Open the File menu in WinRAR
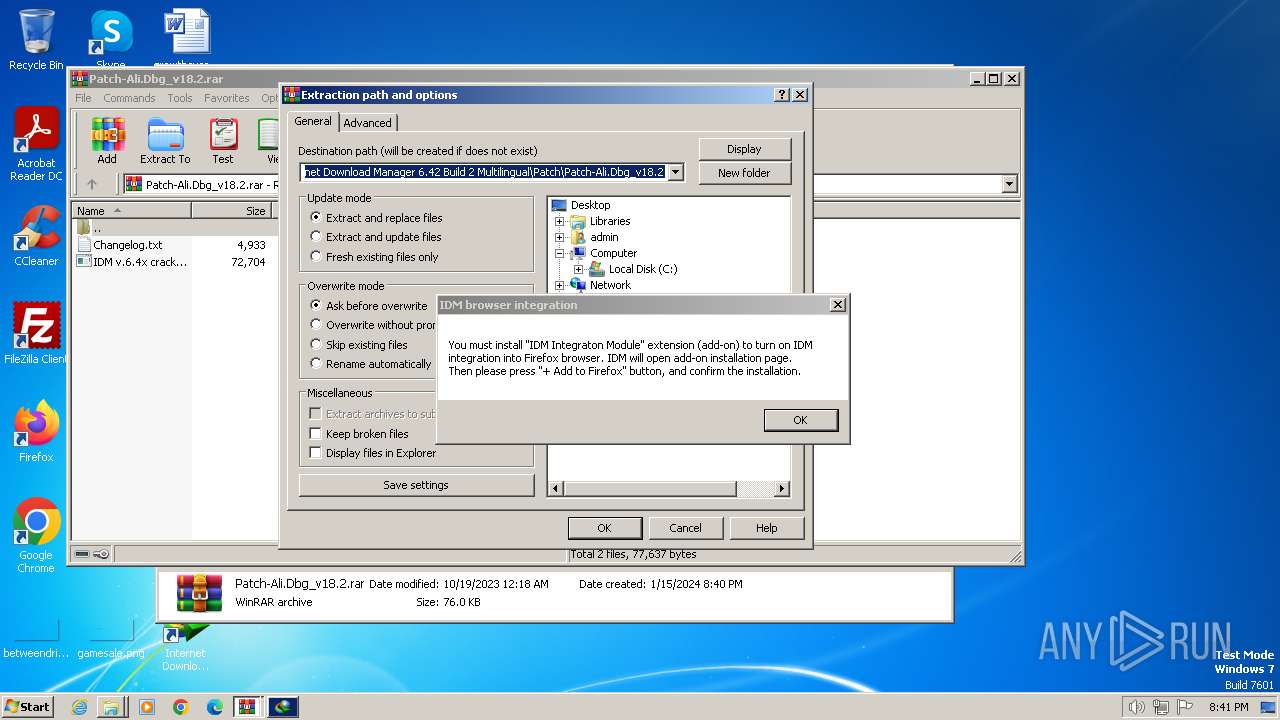The width and height of the screenshot is (1280, 720). point(83,98)
